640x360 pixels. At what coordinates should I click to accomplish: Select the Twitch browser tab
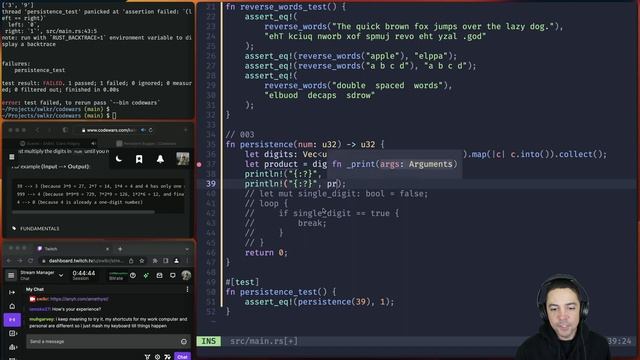tap(72, 249)
